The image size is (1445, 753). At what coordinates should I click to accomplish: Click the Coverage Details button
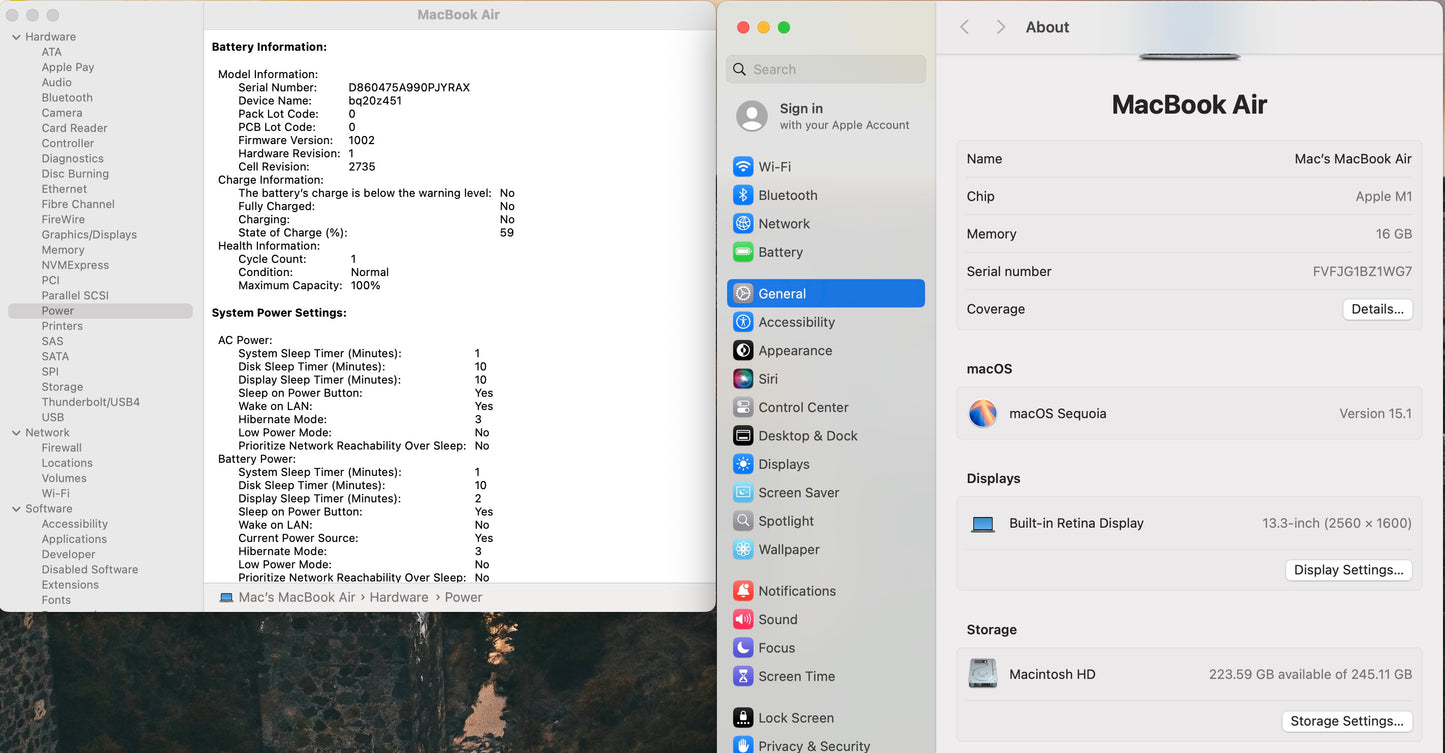[1377, 310]
